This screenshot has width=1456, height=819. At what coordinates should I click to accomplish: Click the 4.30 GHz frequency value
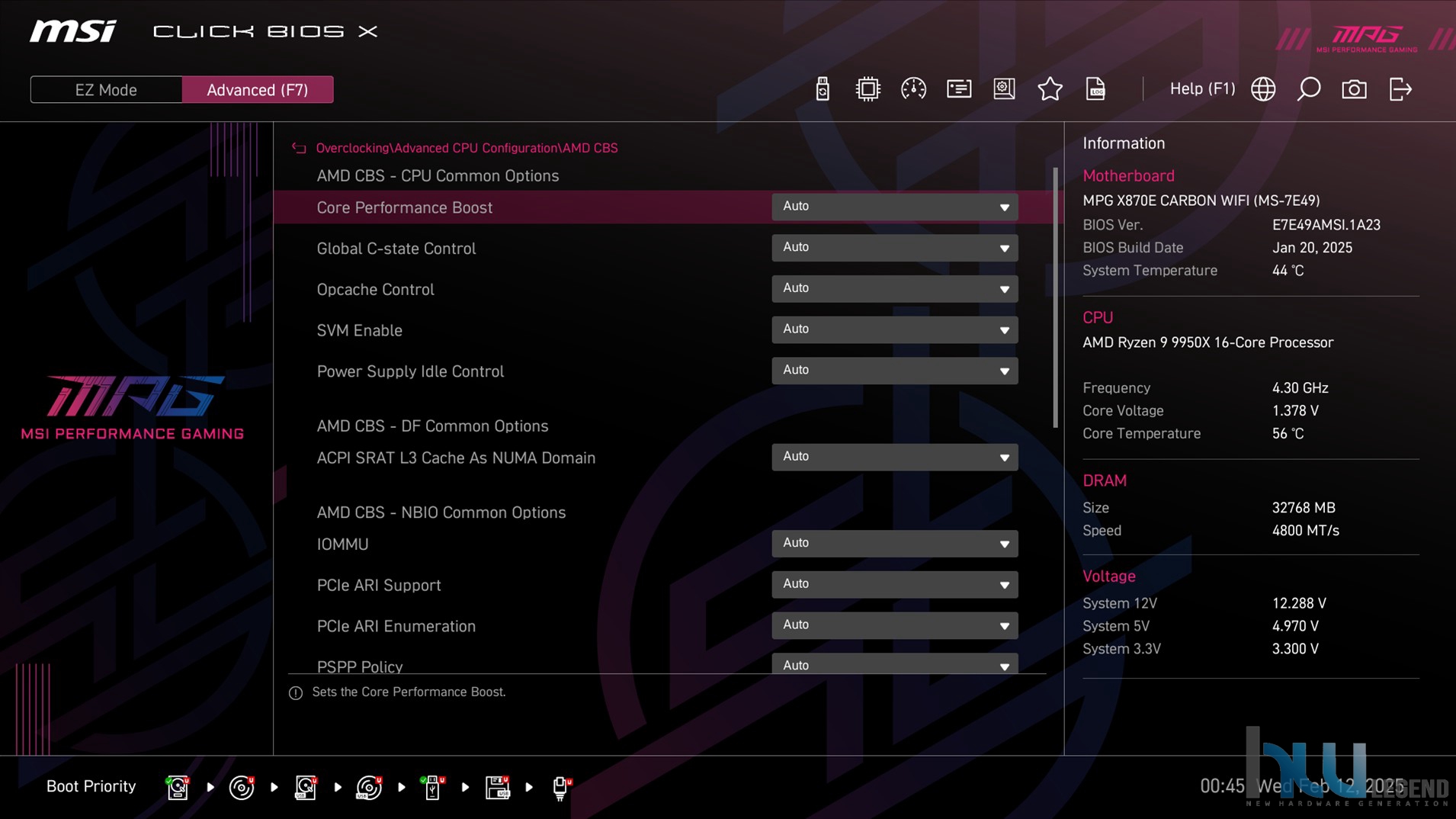[x=1300, y=388]
